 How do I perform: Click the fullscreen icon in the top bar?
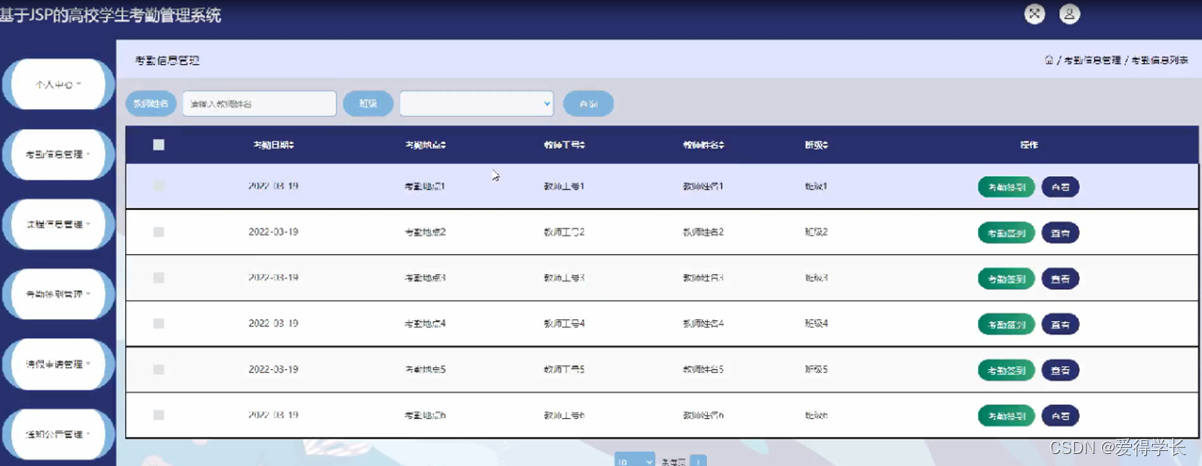click(1035, 14)
